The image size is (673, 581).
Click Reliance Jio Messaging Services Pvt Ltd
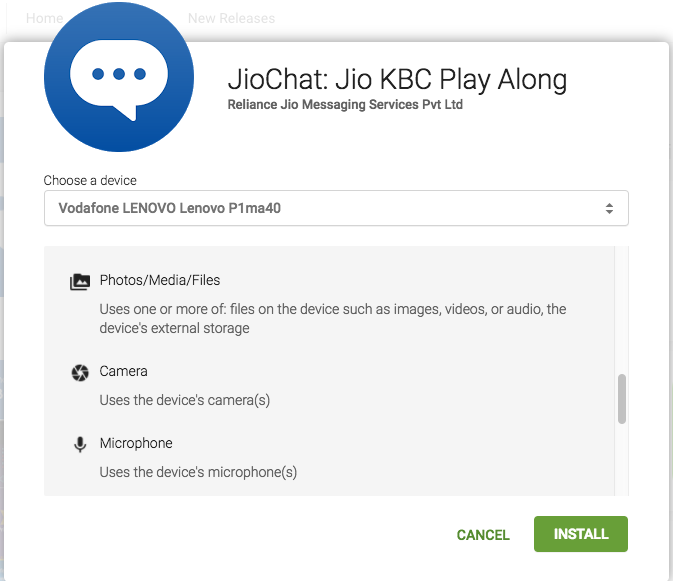click(x=345, y=104)
